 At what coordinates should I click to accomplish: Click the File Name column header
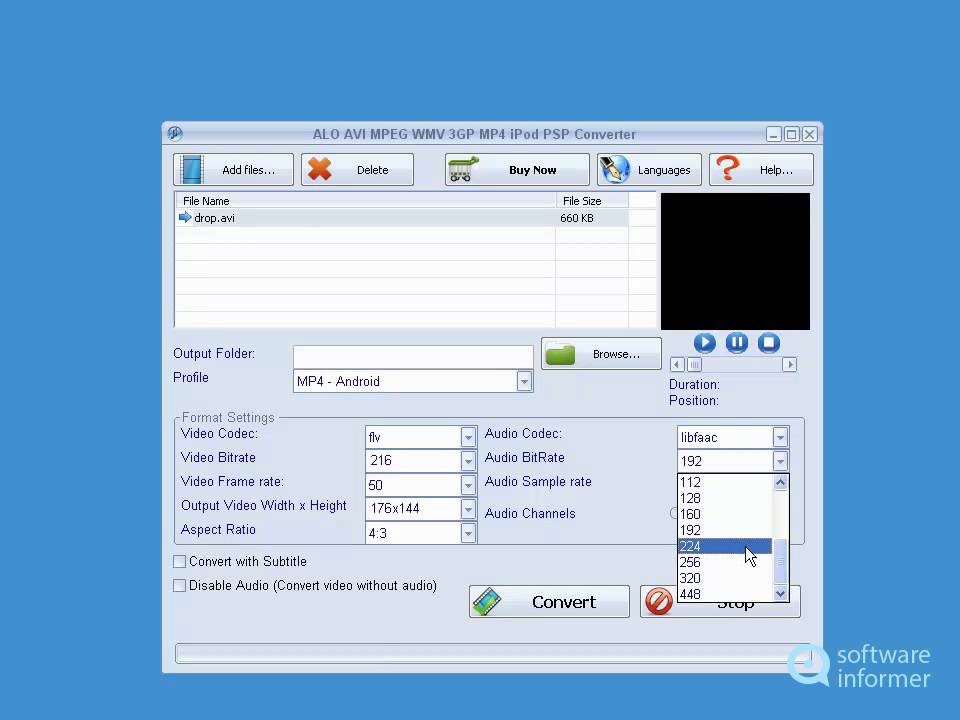[x=366, y=201]
